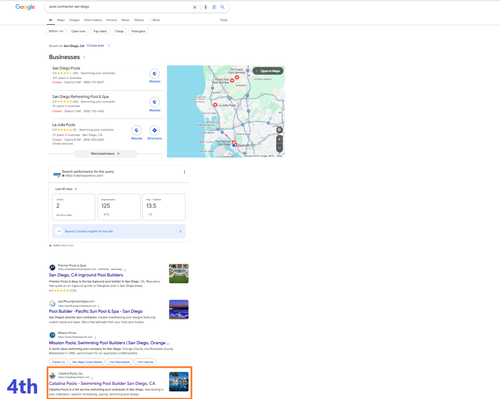Screen dimensions: 500x399
Task: Start voice search with the microphone icon
Action: coord(206,7)
